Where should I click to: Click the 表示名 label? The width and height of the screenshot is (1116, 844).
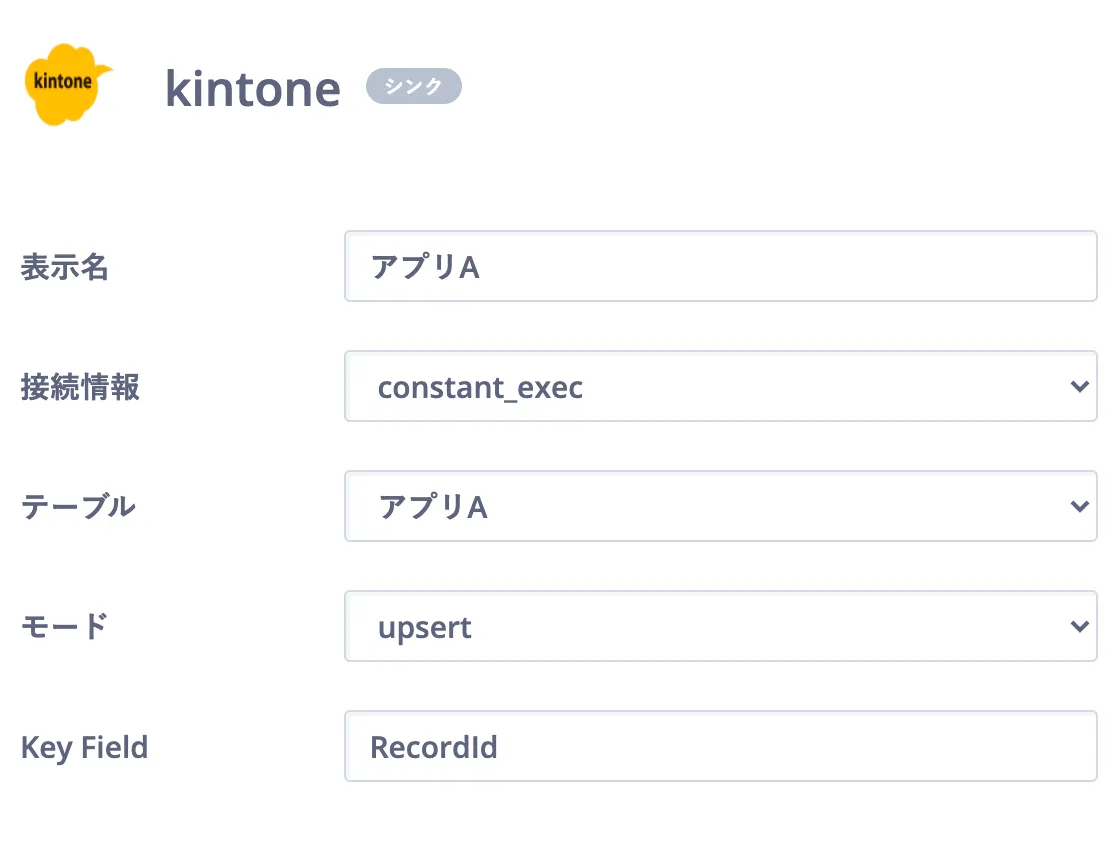point(64,267)
